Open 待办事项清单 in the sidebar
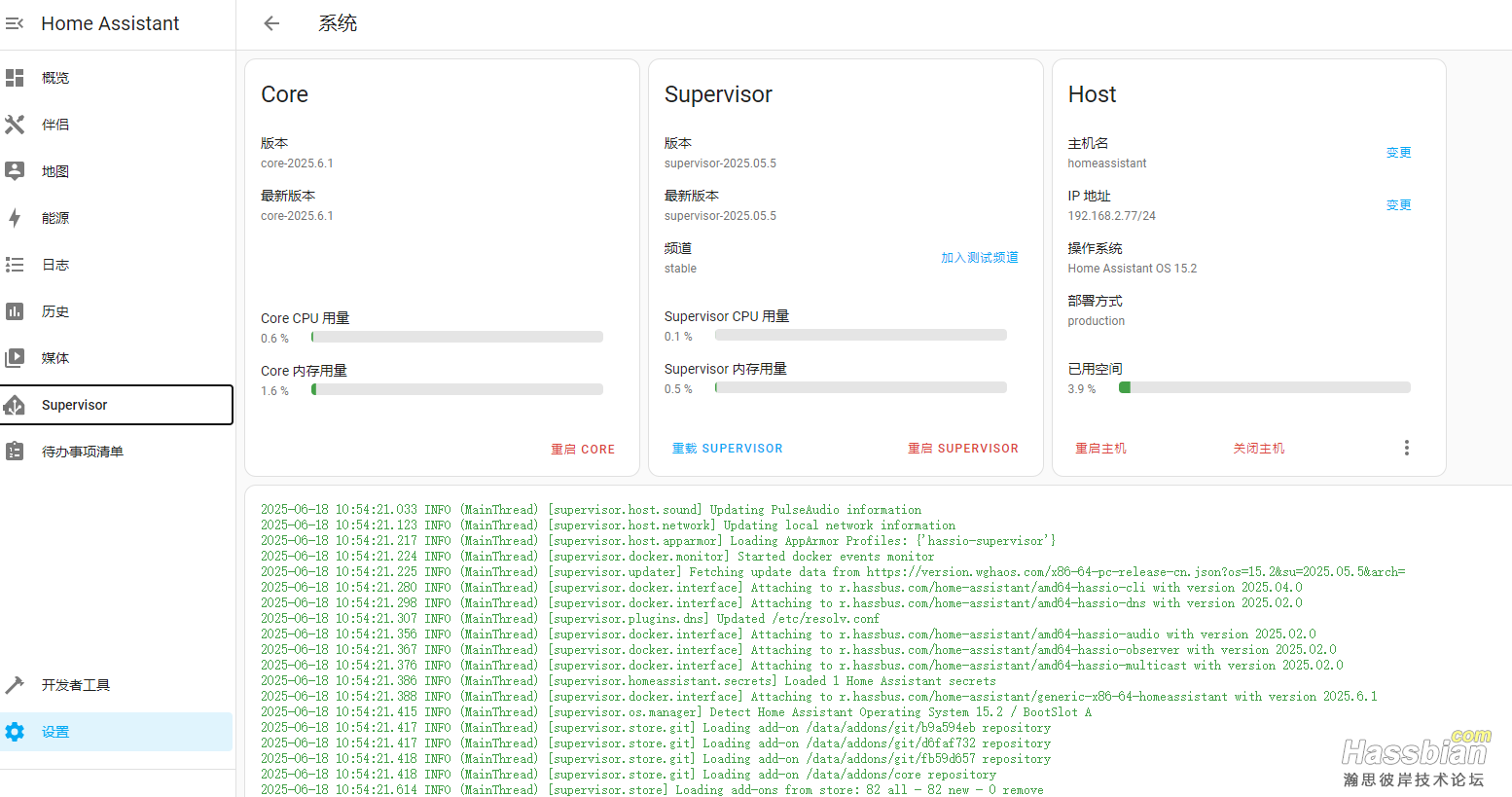This screenshot has width=1512, height=797. pos(116,452)
